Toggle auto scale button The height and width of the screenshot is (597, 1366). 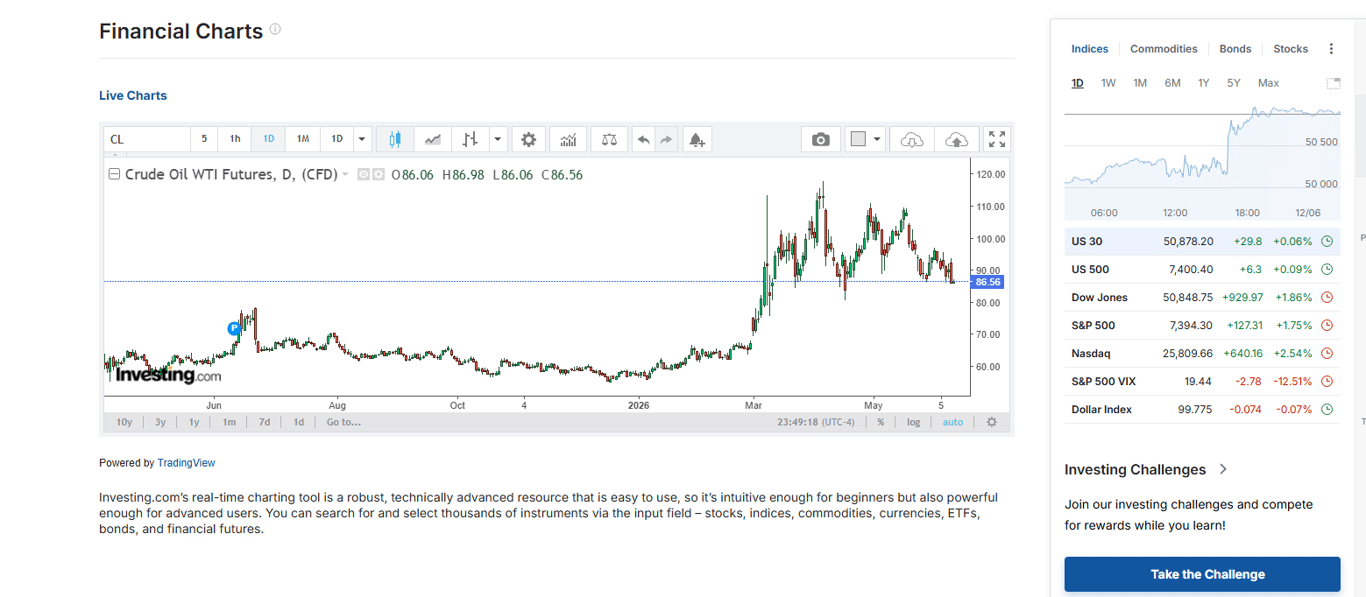[x=953, y=422]
